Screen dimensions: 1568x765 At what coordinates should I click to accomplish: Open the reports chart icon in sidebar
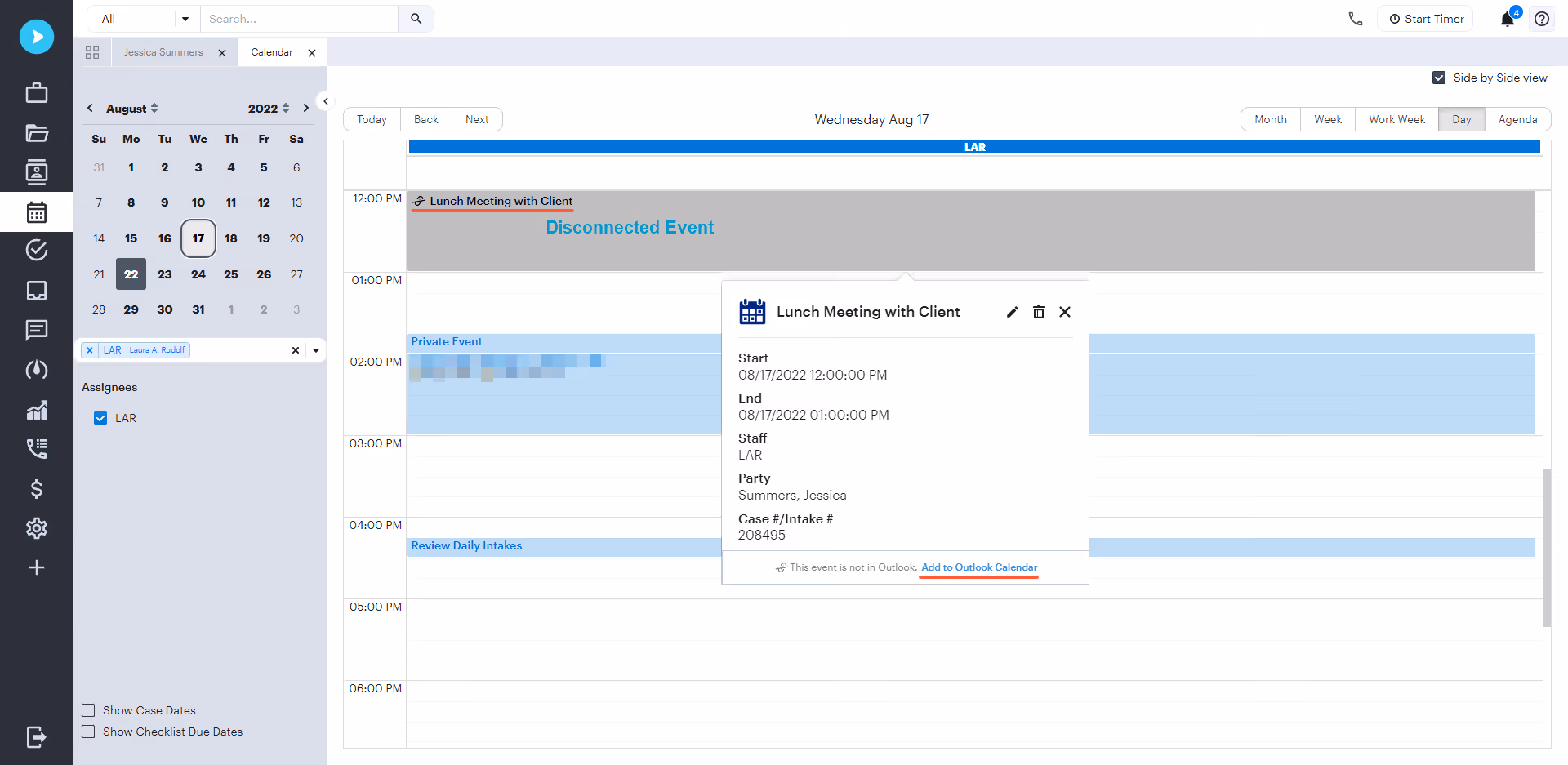coord(37,410)
